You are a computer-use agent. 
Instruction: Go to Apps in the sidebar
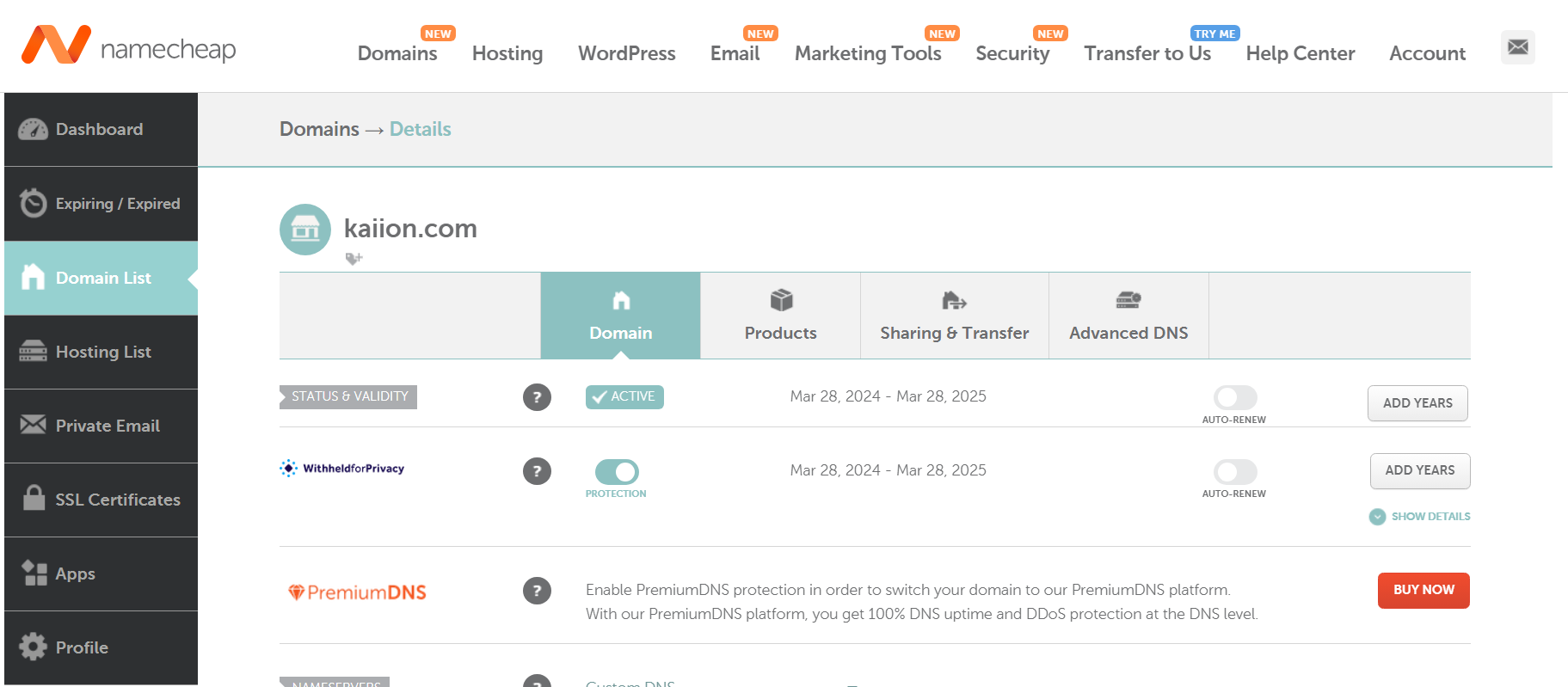point(101,574)
